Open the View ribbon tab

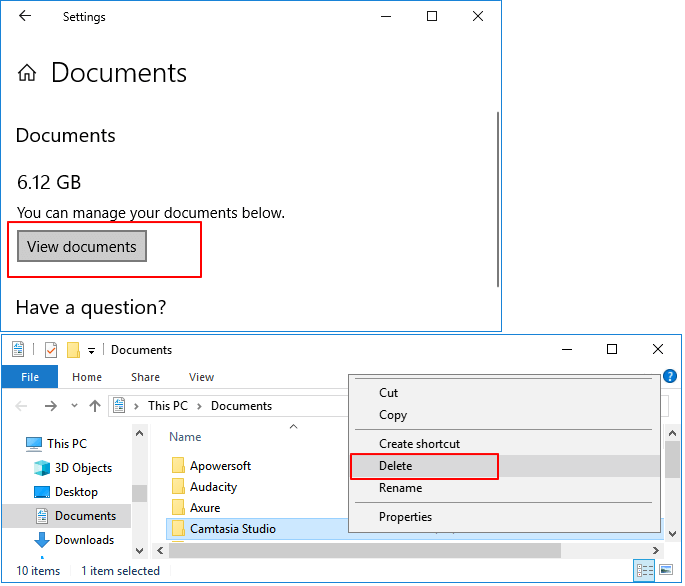pos(201,377)
